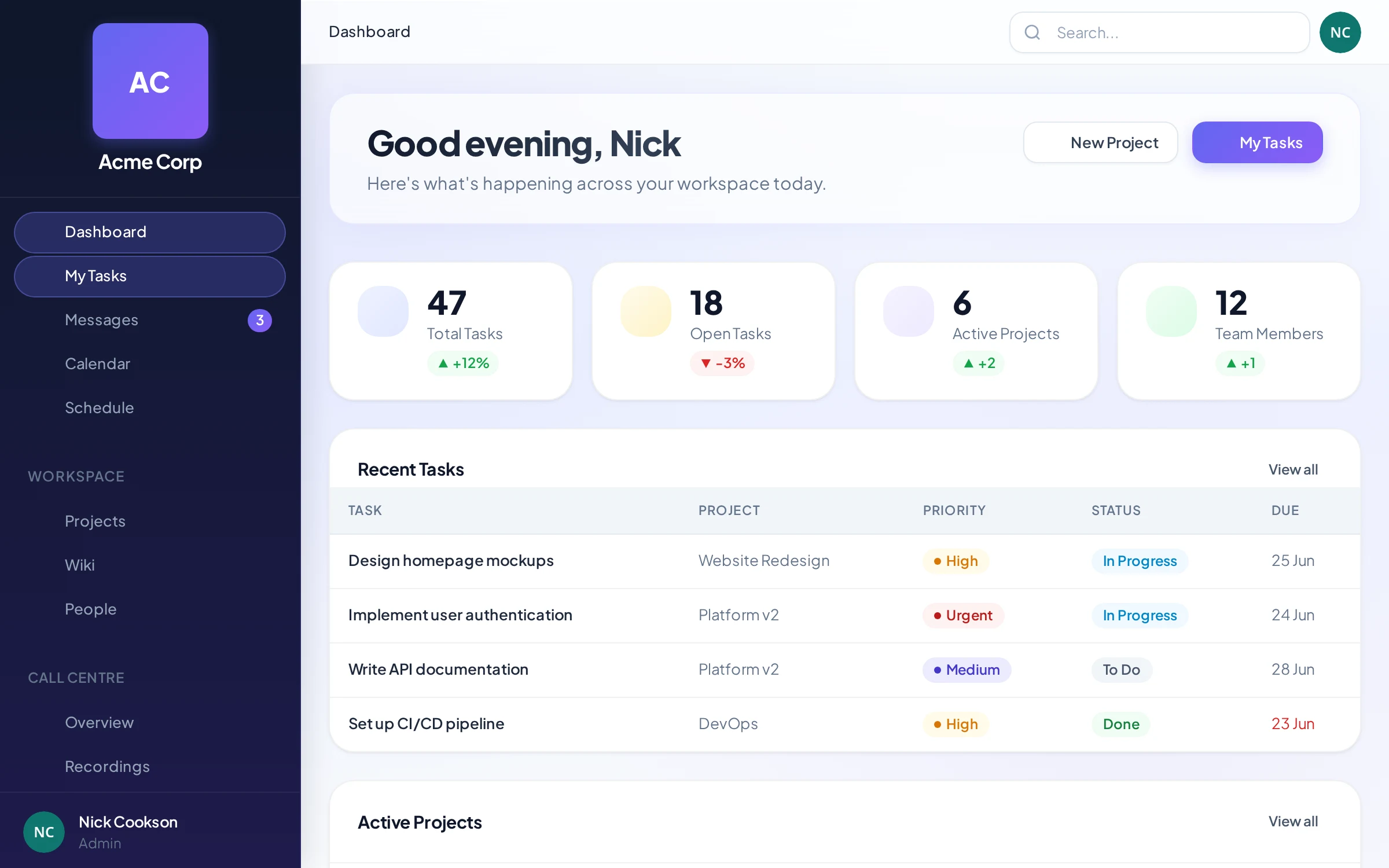Click the Messages unread badge showing 3
This screenshot has height=868, width=1389.
(x=260, y=320)
